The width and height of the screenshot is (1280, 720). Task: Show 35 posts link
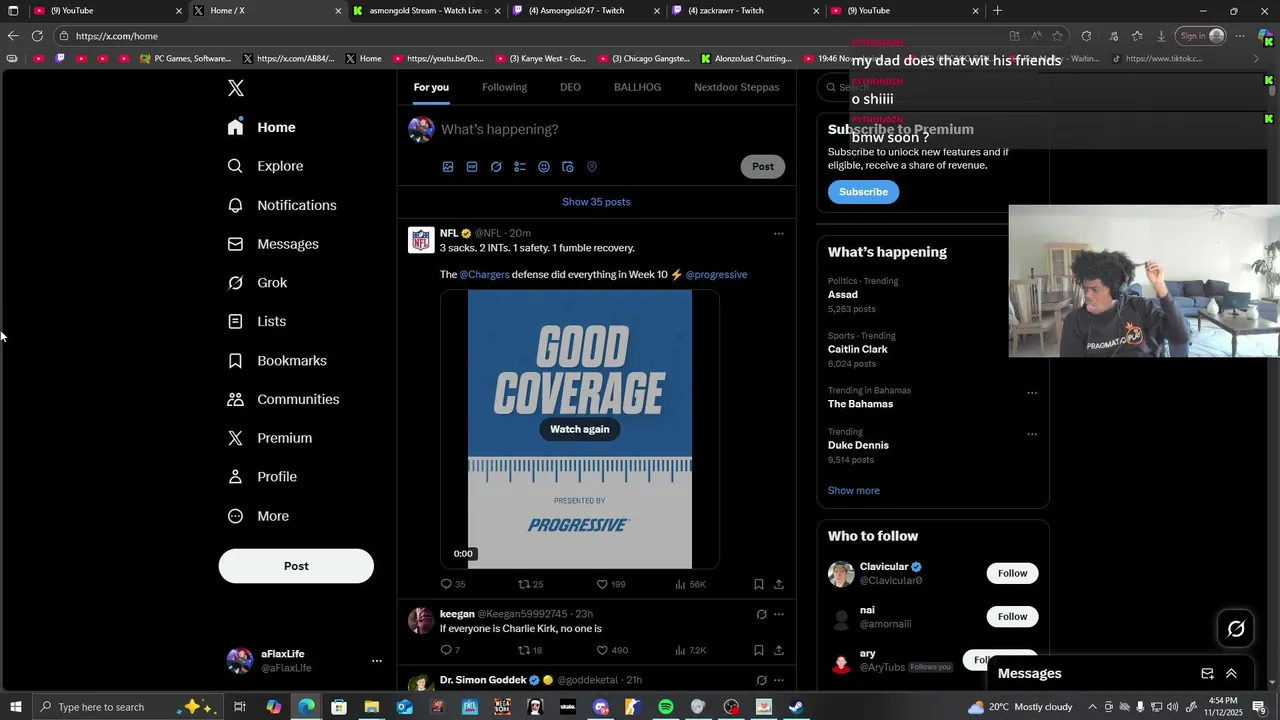pos(596,202)
